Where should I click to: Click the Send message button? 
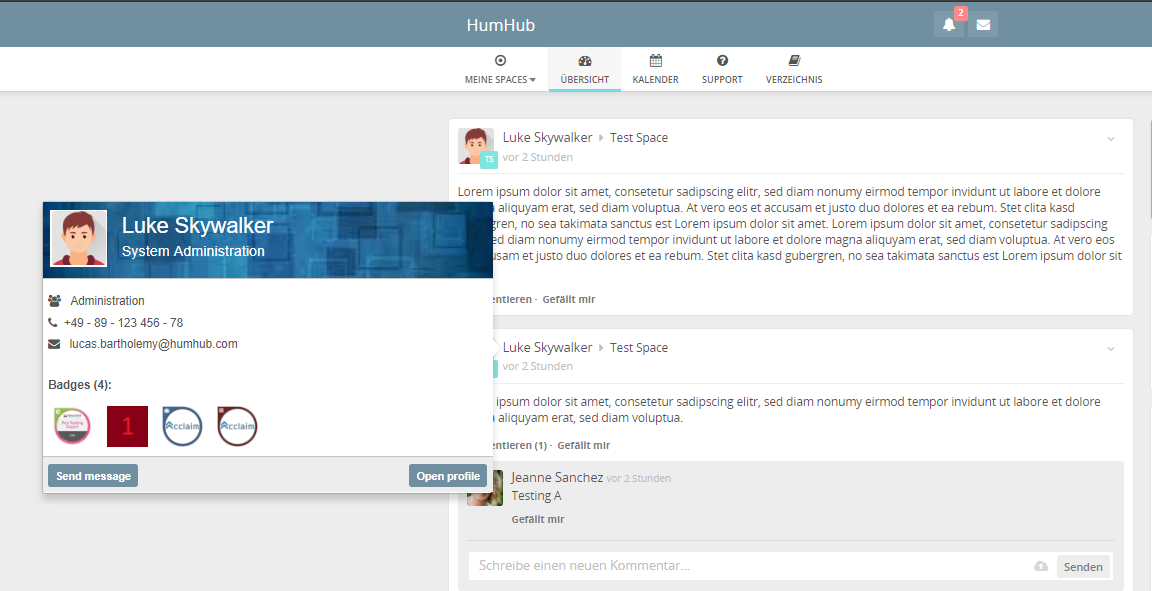pyautogui.click(x=93, y=476)
